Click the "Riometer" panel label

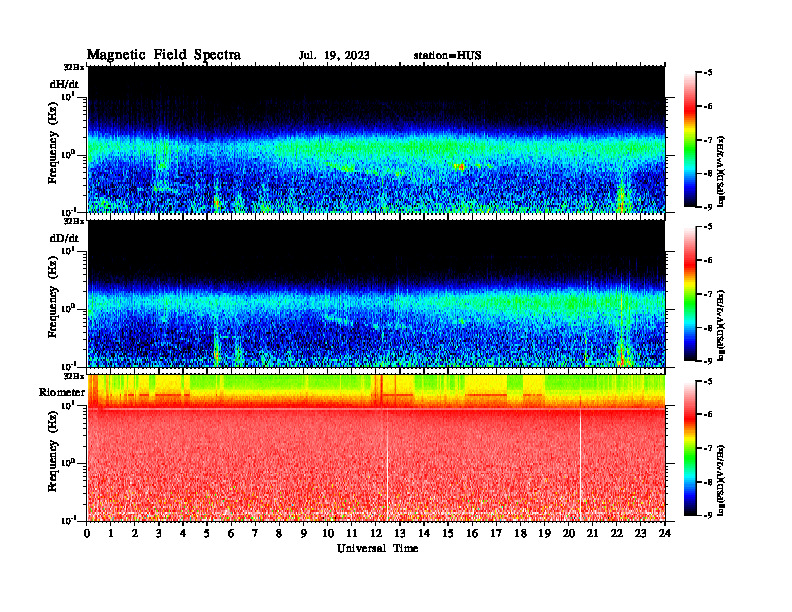[x=62, y=392]
